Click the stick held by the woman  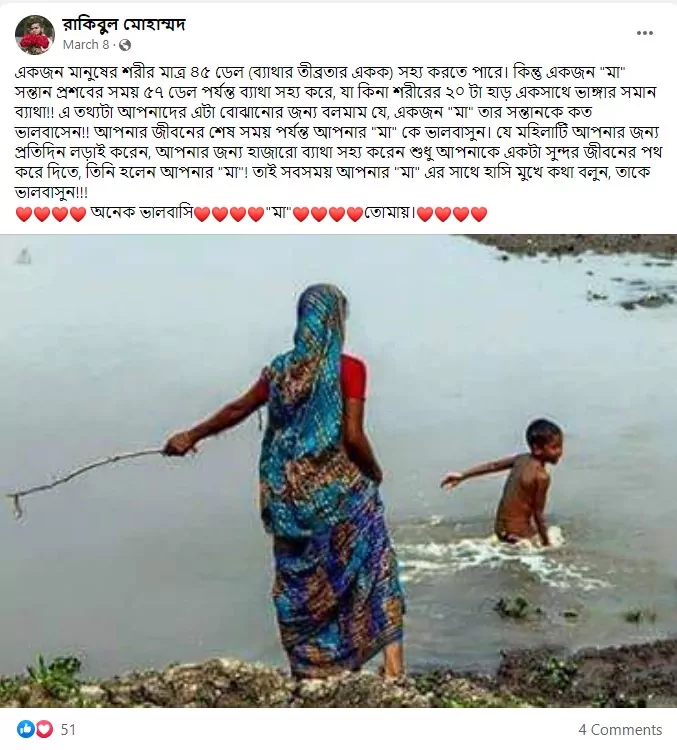[x=86, y=480]
